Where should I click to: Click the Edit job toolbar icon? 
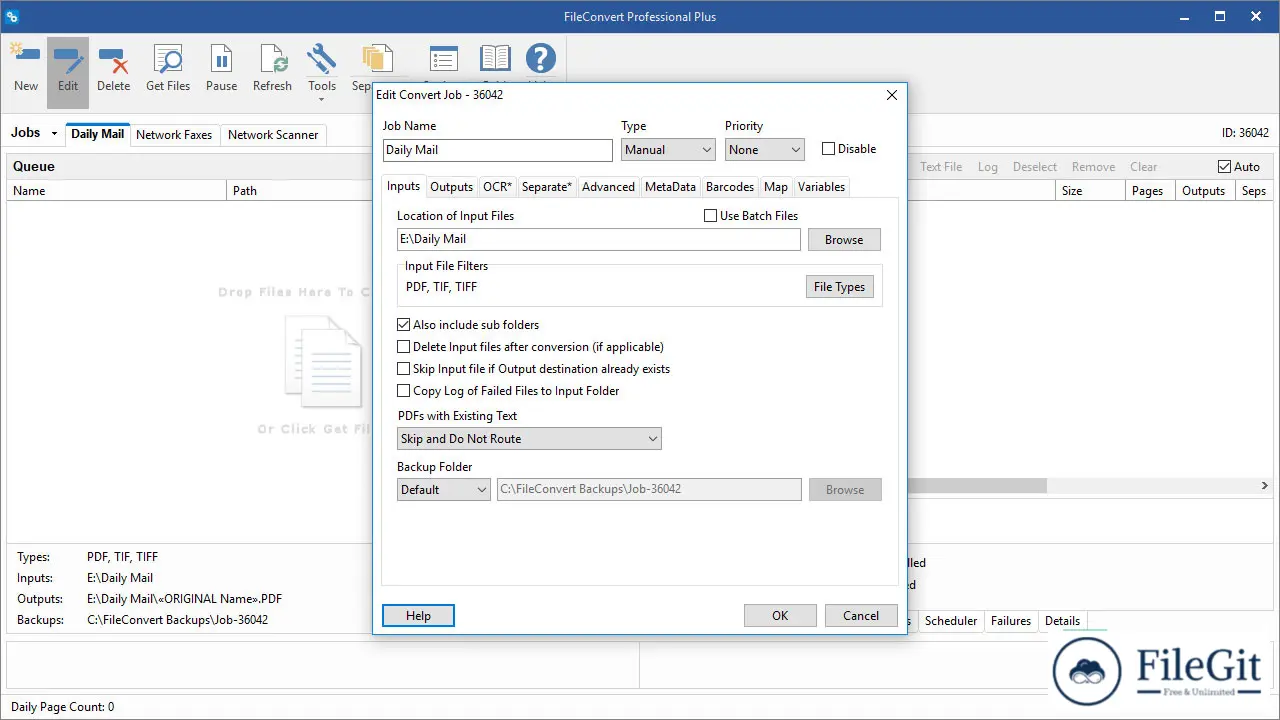(x=68, y=59)
